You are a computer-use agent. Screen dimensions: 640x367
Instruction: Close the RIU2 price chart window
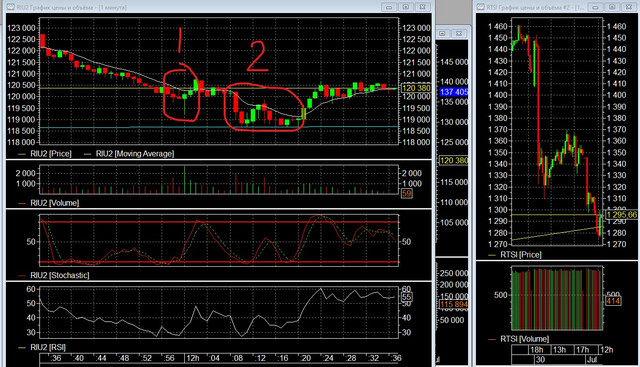point(422,7)
